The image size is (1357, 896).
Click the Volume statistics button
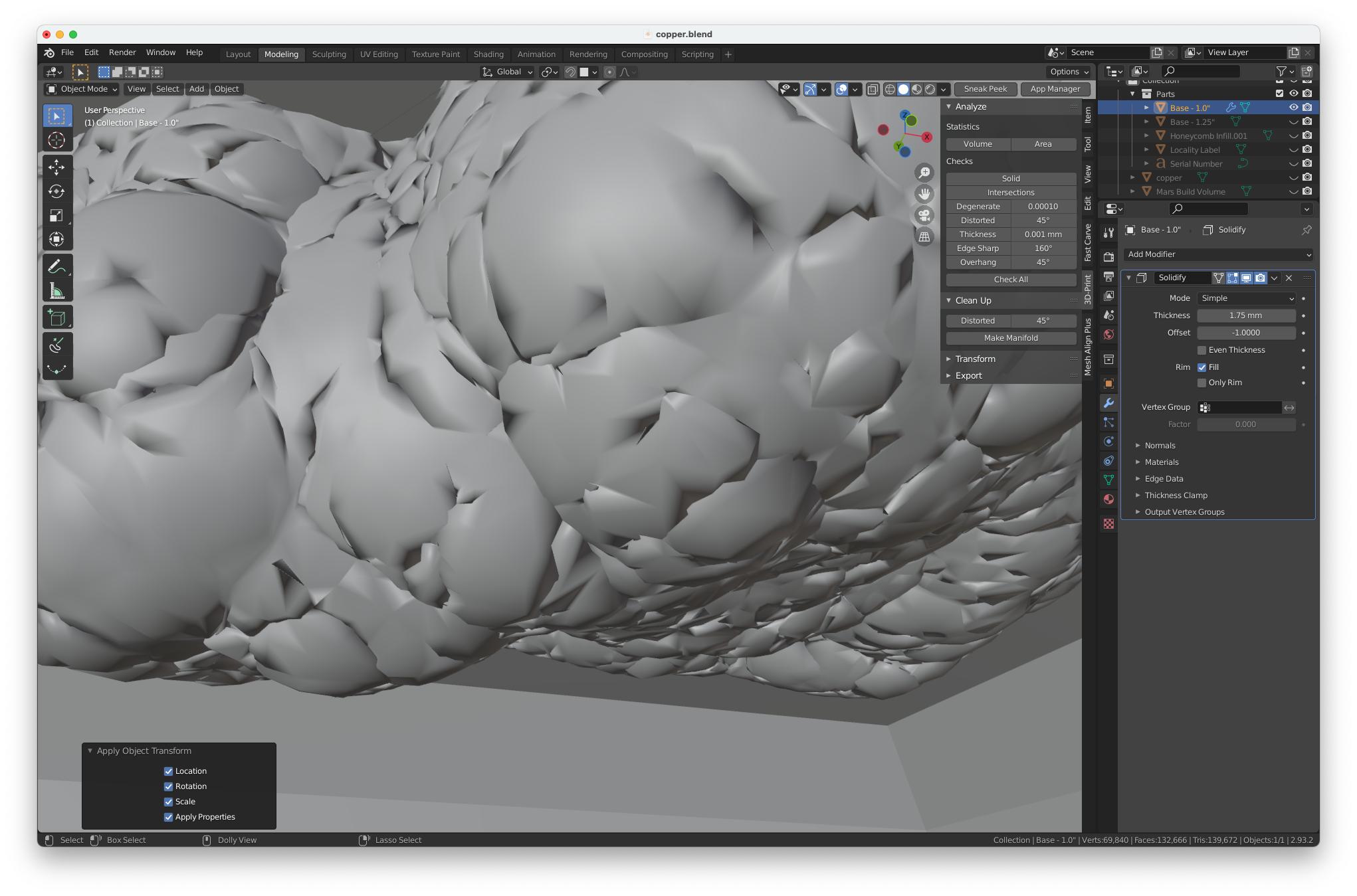(x=978, y=144)
